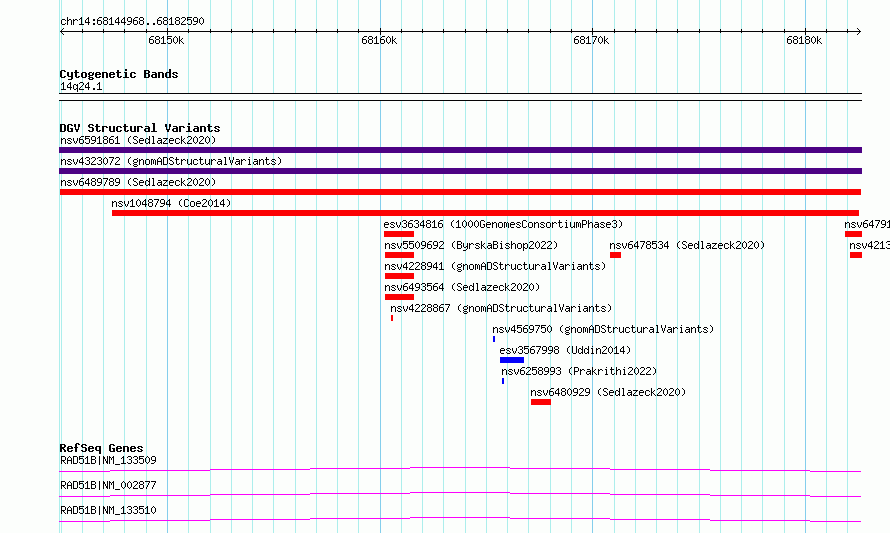Click the red nsv6478534 variant bar
This screenshot has width=890, height=533.
[x=615, y=255]
